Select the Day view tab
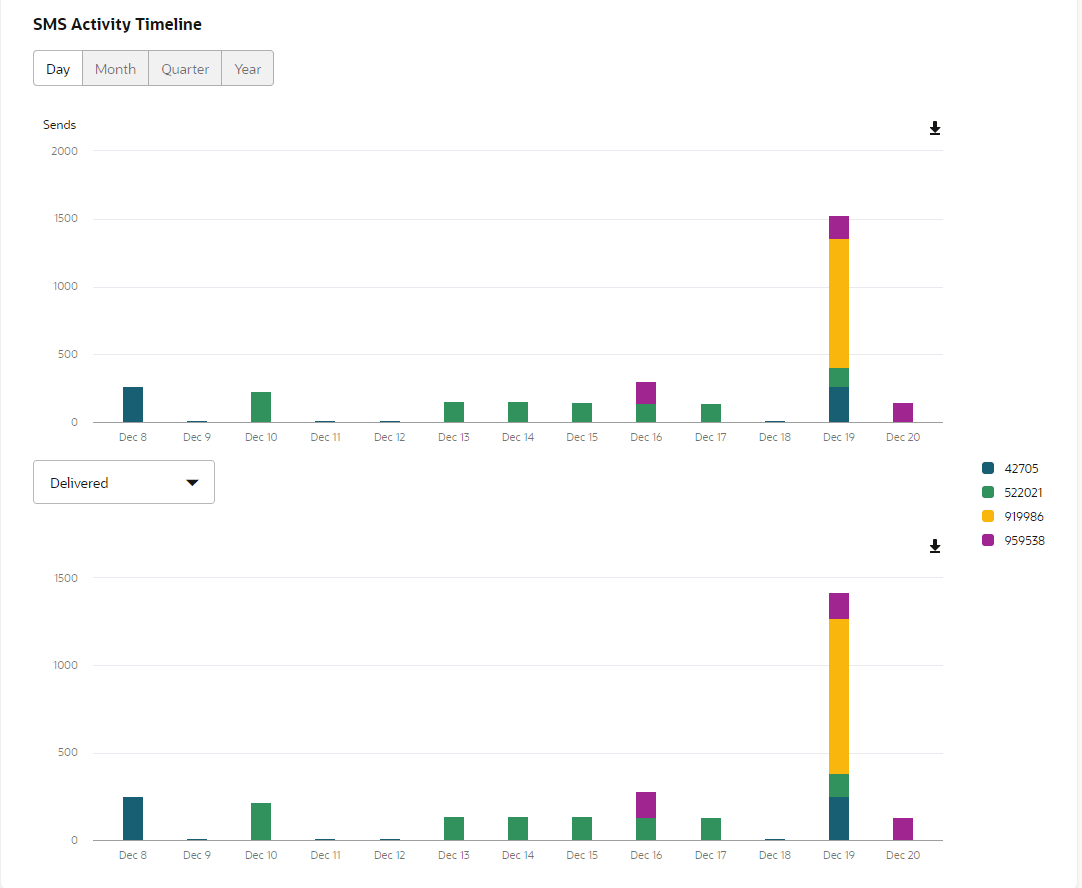Image resolution: width=1082 pixels, height=888 pixels. pyautogui.click(x=57, y=68)
